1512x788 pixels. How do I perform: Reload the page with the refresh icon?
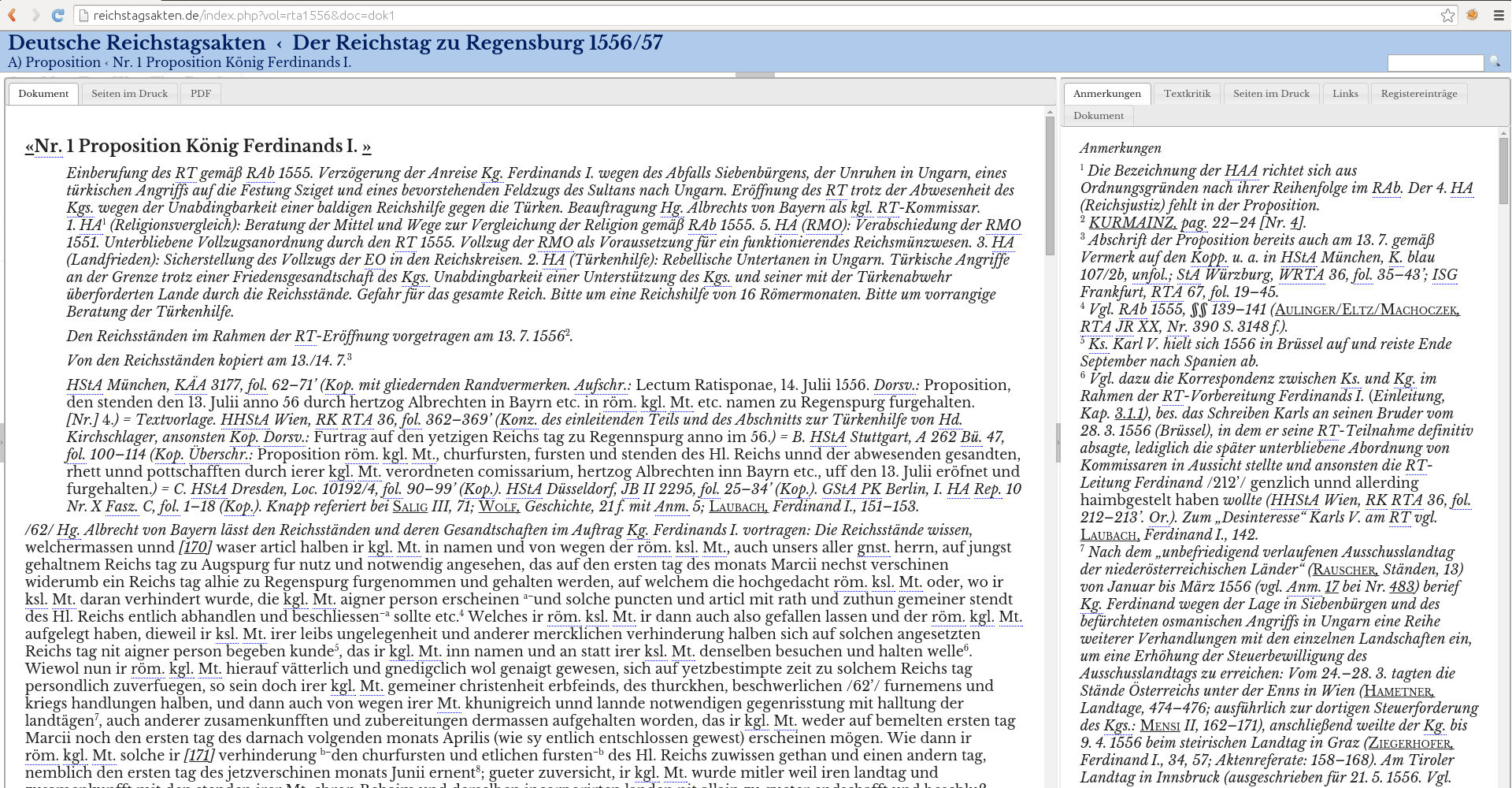coord(57,15)
